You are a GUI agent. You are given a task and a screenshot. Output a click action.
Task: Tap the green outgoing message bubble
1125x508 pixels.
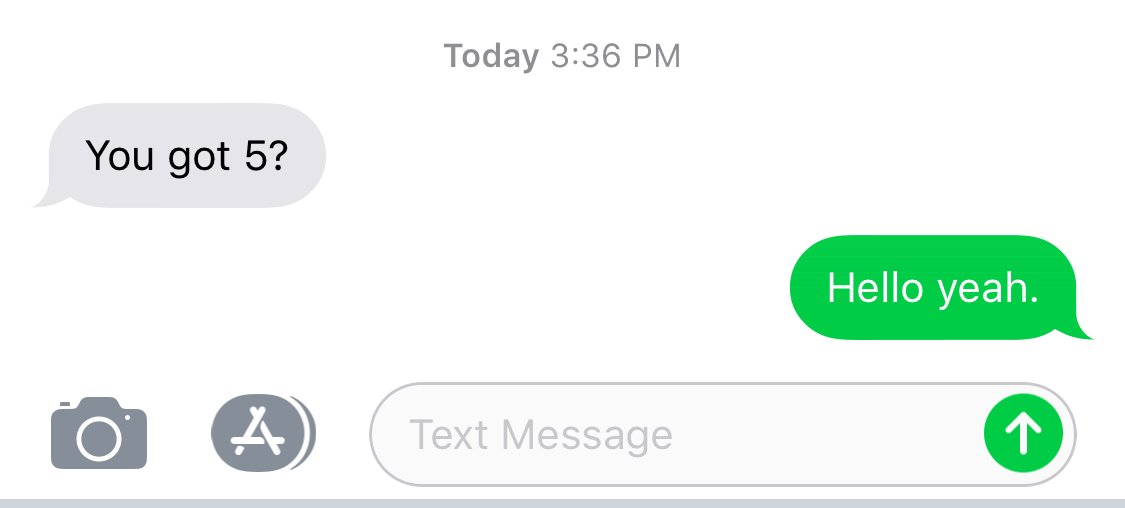(x=941, y=287)
